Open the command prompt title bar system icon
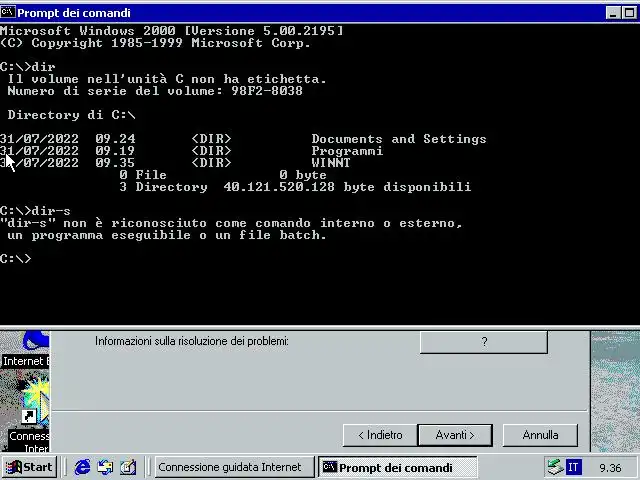Image resolution: width=640 pixels, height=480 pixels. click(x=7, y=12)
